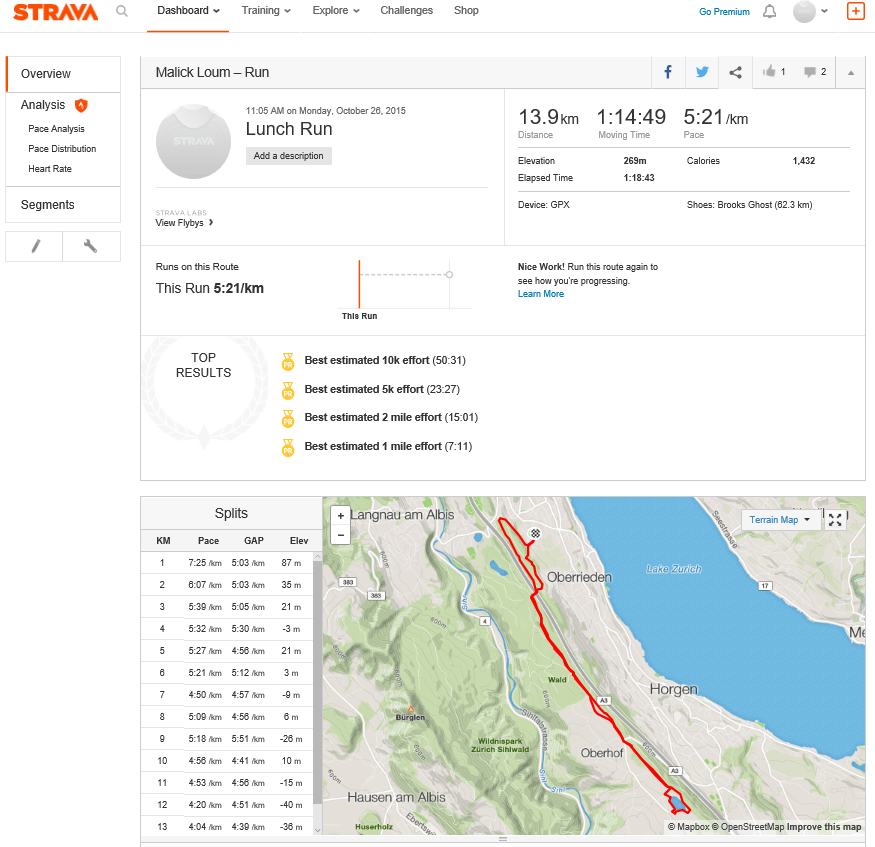Open the notifications bell
875x847 pixels.
click(x=769, y=12)
